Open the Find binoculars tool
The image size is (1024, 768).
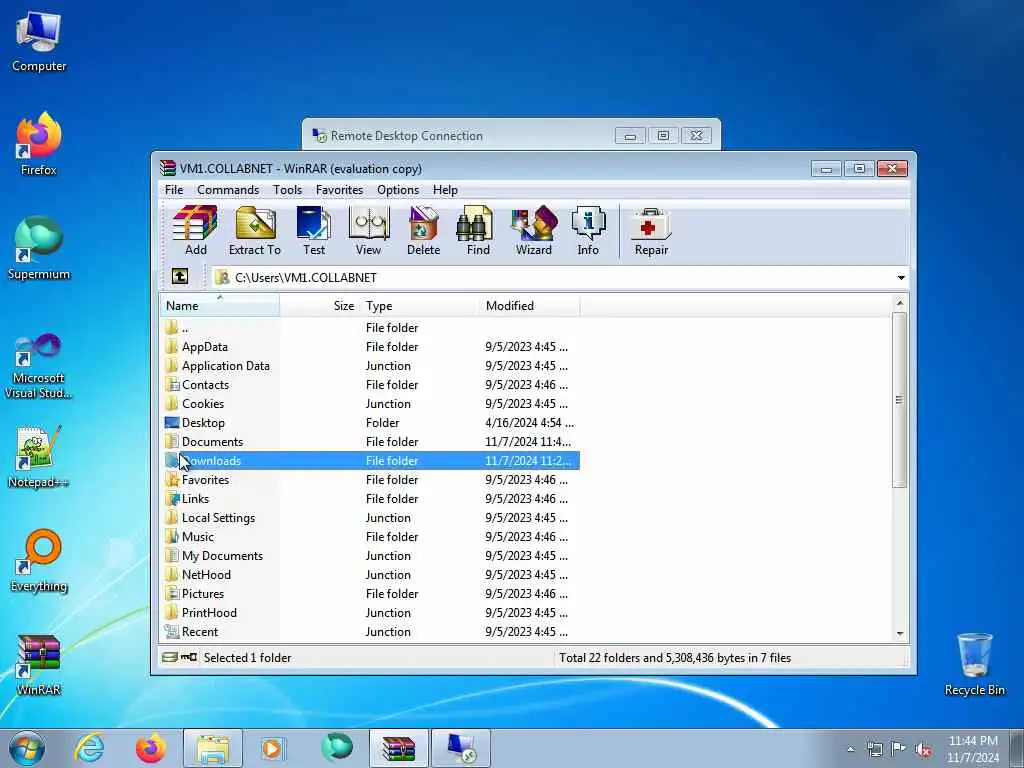pos(477,231)
